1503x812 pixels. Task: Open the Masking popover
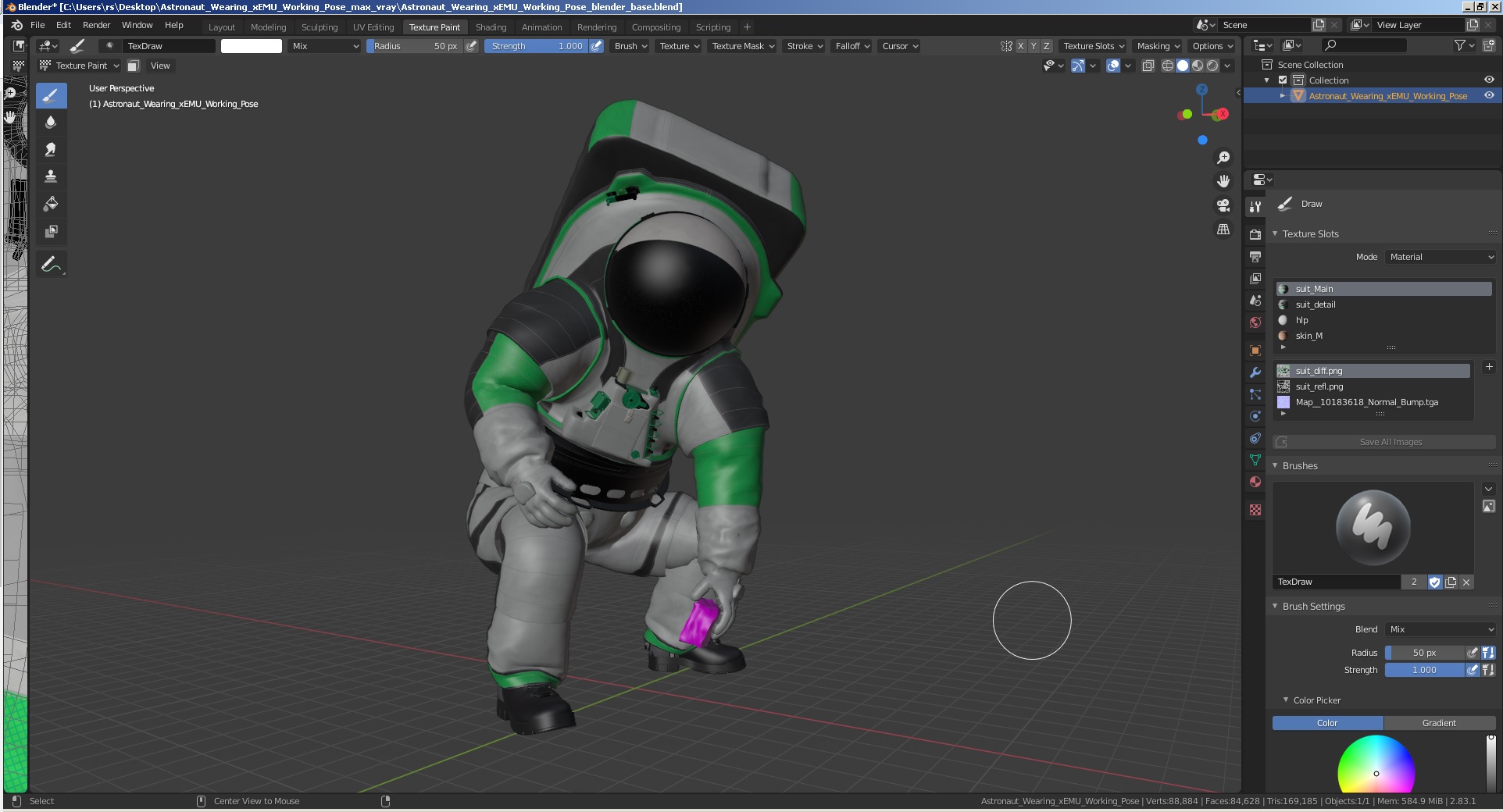1158,46
